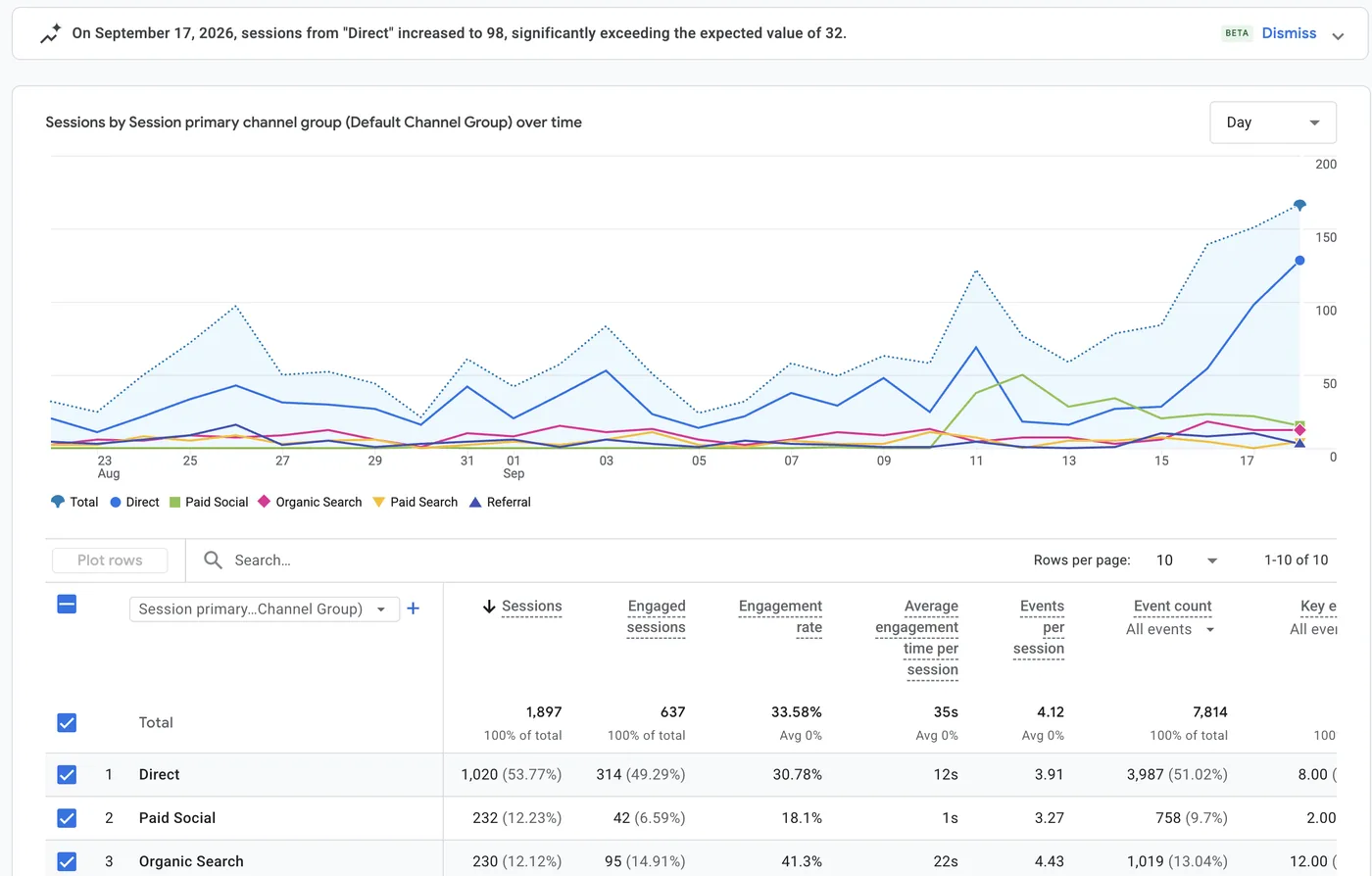Dismiss the Direct sessions insight
This screenshot has width=1372, height=876.
coord(1289,33)
